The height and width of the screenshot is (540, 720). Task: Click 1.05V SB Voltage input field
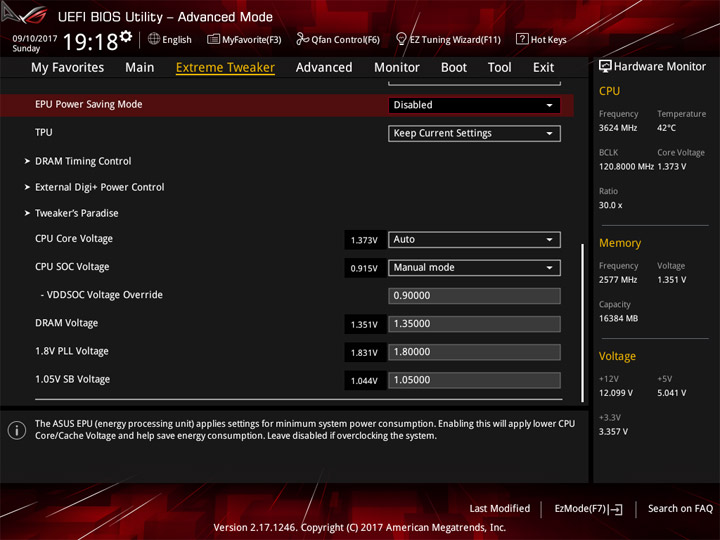coord(474,380)
